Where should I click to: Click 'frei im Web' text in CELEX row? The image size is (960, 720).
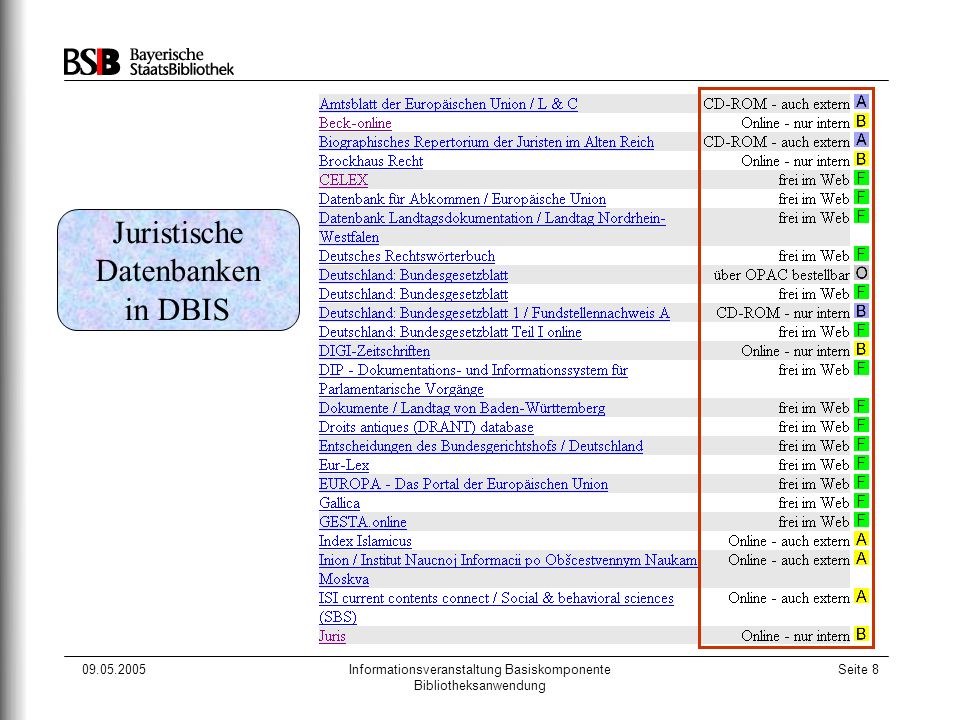tap(814, 180)
